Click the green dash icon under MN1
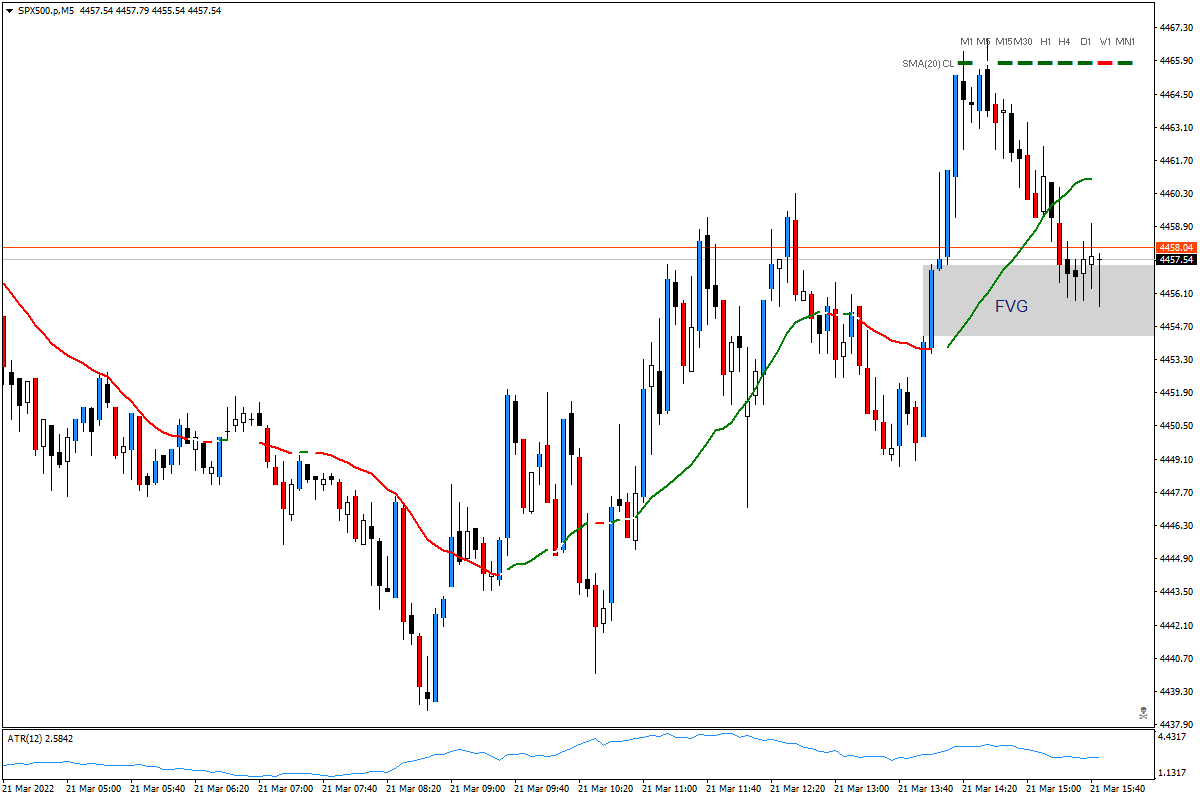Image resolution: width=1200 pixels, height=800 pixels. [x=1125, y=62]
